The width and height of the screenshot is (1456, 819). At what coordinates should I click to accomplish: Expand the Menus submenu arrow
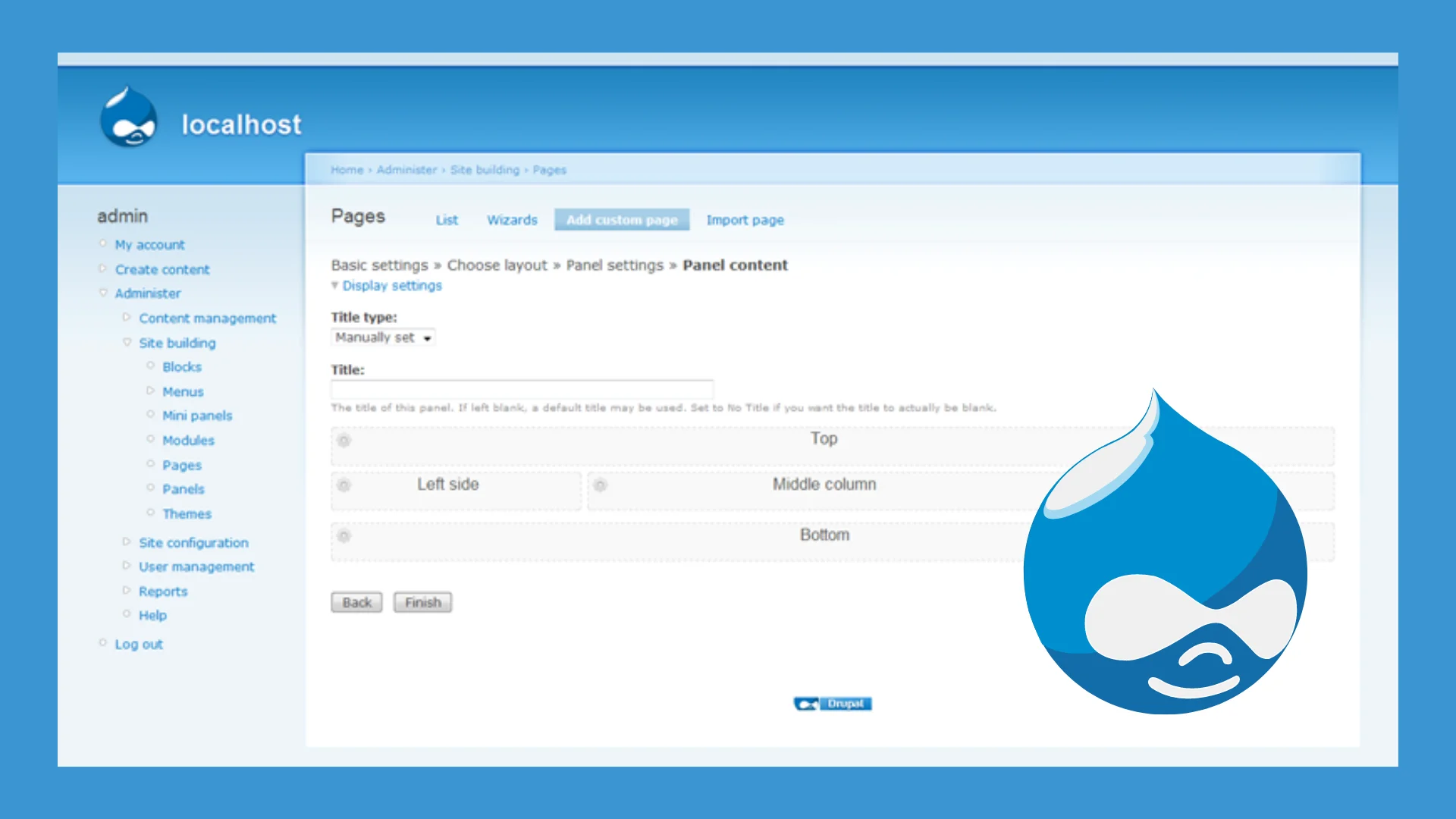point(150,391)
